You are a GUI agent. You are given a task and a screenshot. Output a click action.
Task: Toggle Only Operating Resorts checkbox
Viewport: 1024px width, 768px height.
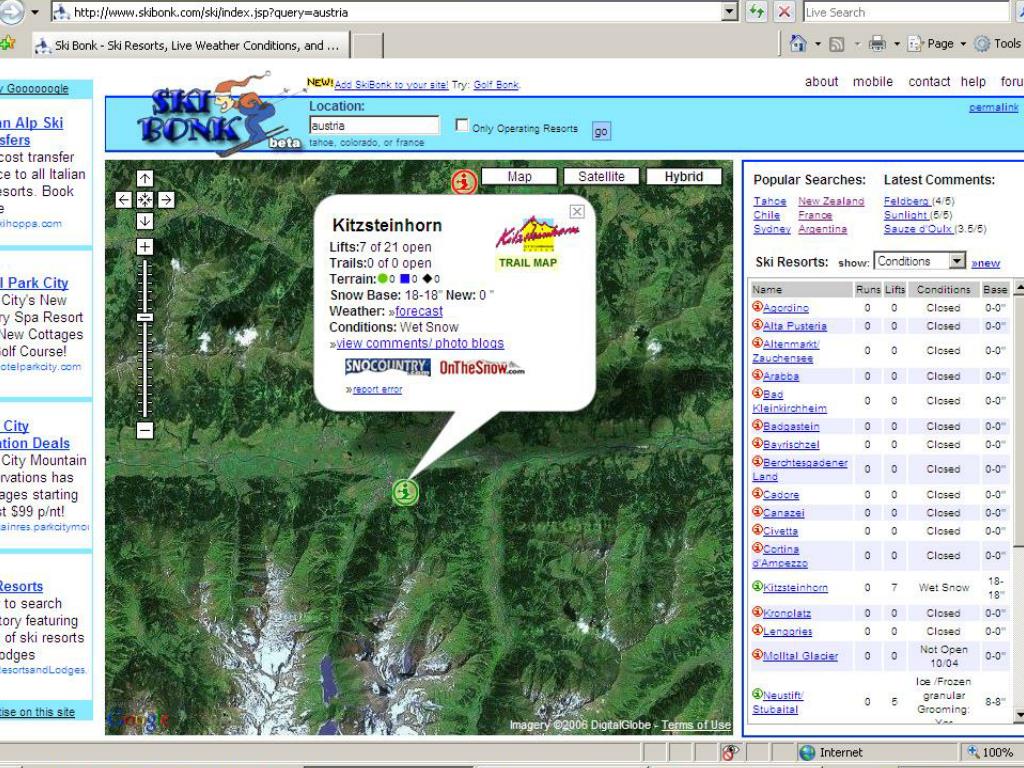pos(462,125)
